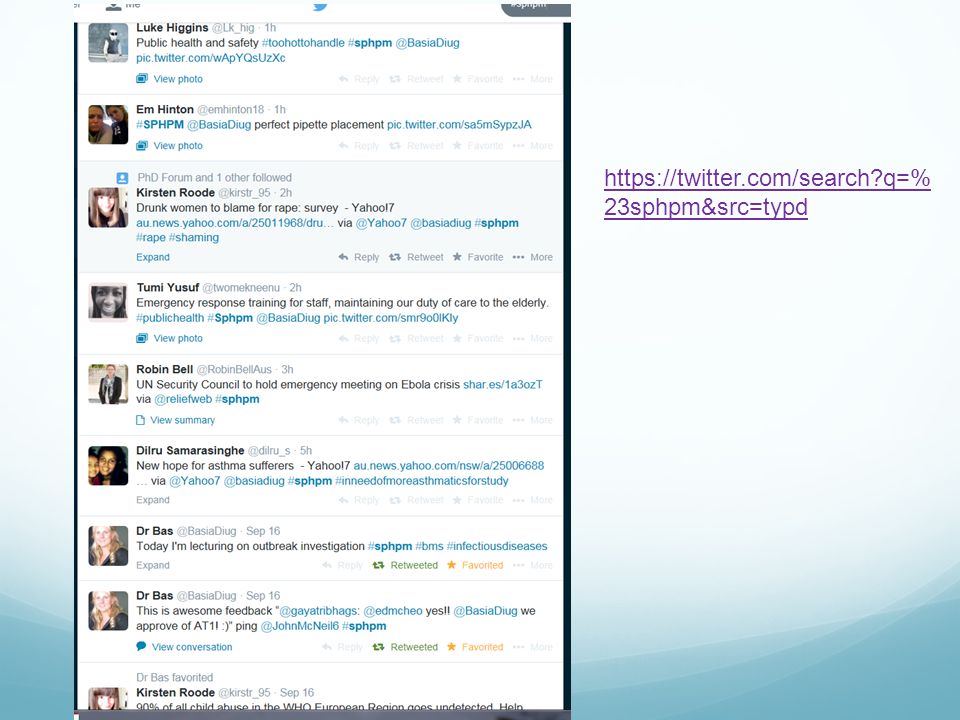Click @JohnMcNeil6 mention
This screenshot has height=720, width=960.
coord(299,626)
